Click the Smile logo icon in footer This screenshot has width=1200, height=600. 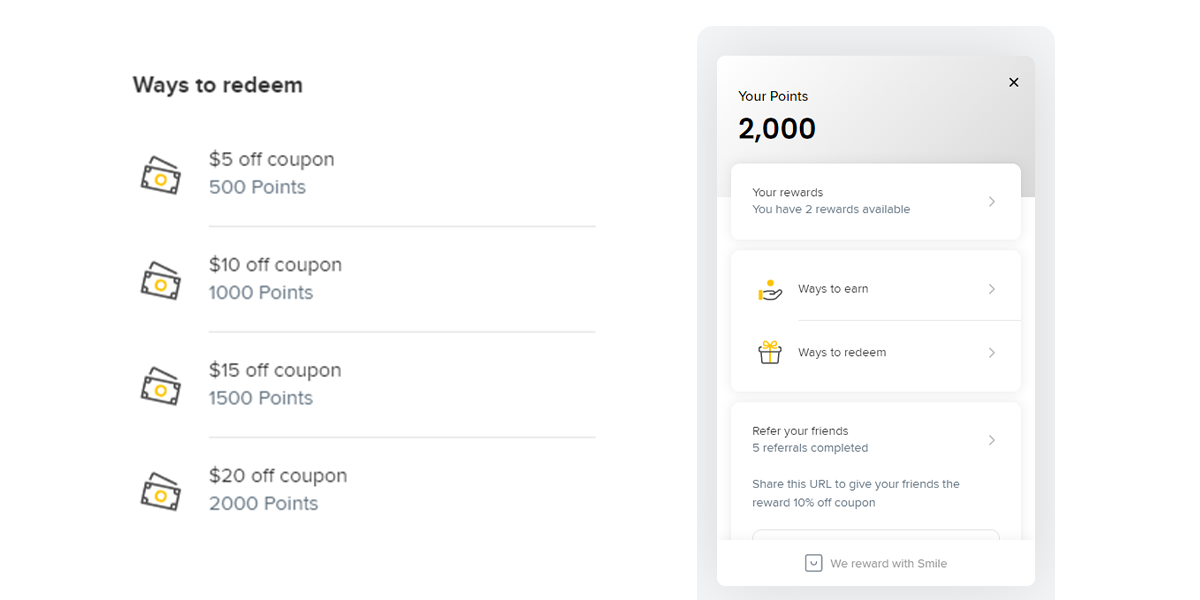[814, 563]
